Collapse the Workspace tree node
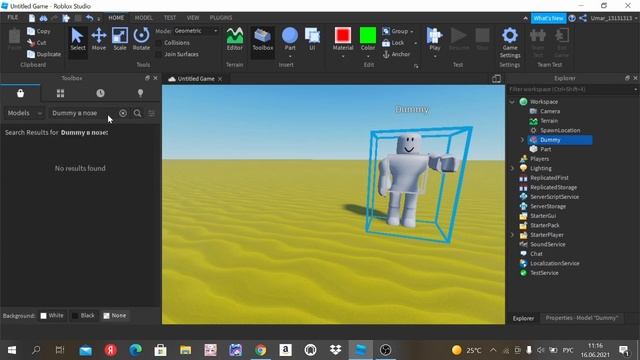640x360 pixels. pos(512,102)
